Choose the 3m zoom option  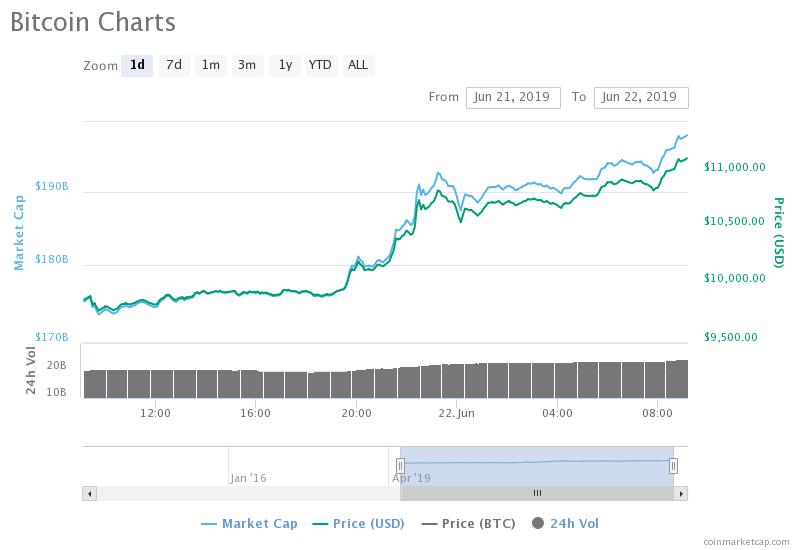(246, 65)
